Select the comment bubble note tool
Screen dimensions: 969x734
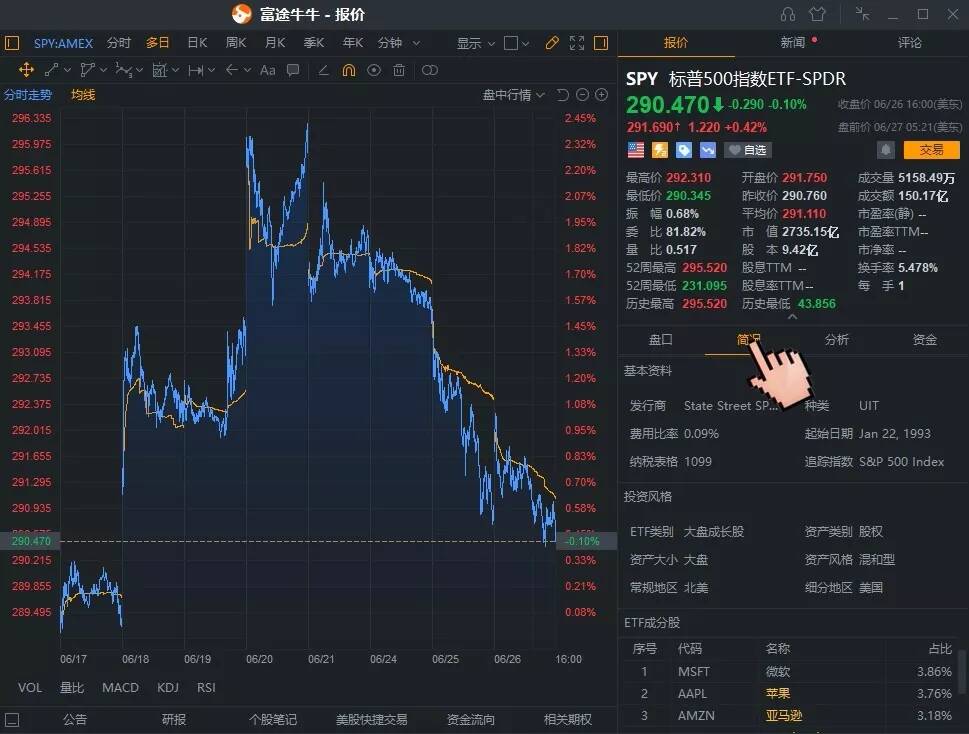(x=293, y=70)
